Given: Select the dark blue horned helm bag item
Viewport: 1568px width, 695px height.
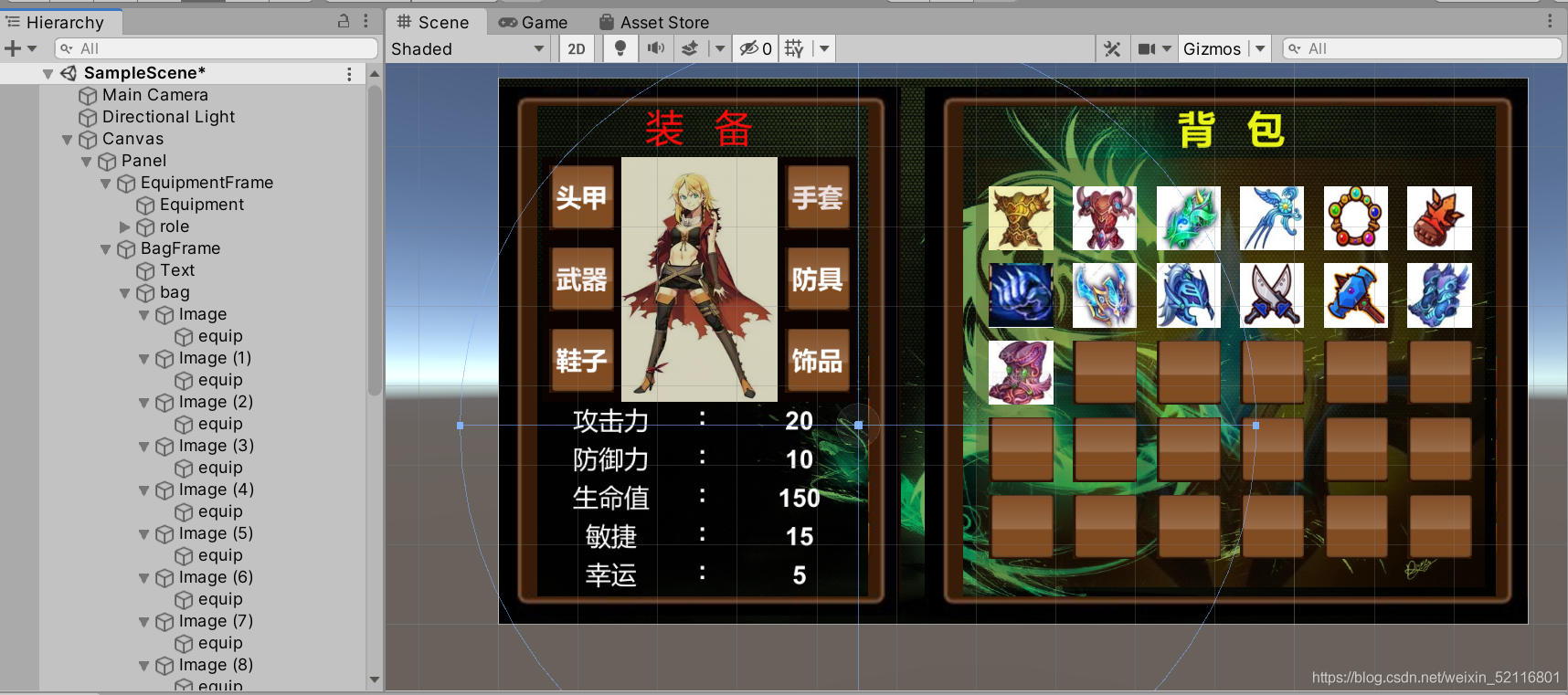Looking at the screenshot, I should coord(1189,296).
